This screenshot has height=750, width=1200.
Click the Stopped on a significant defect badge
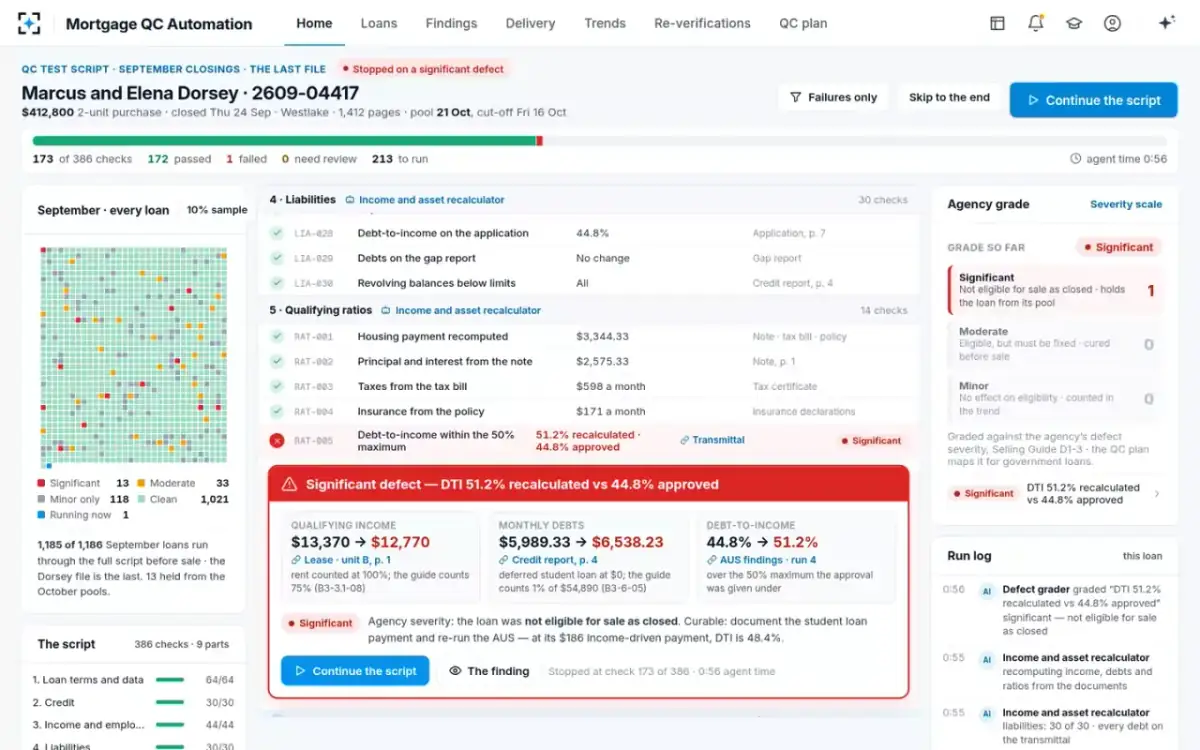[x=424, y=69]
